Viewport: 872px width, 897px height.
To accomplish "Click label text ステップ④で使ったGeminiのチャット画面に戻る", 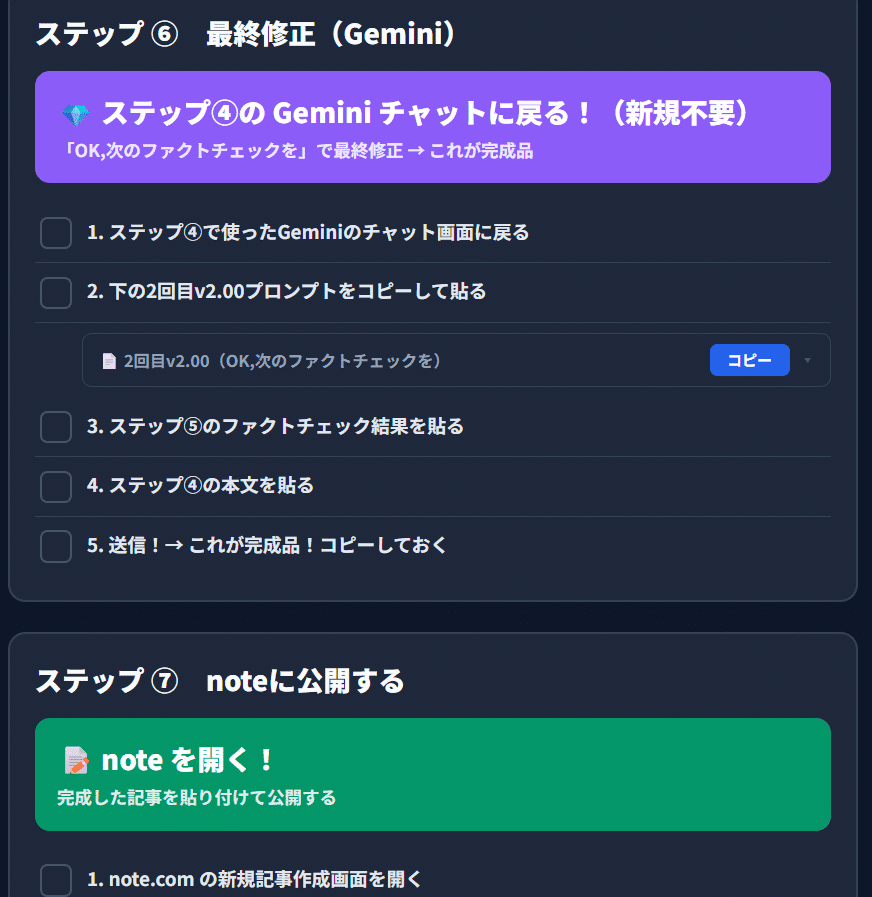I will tap(308, 232).
